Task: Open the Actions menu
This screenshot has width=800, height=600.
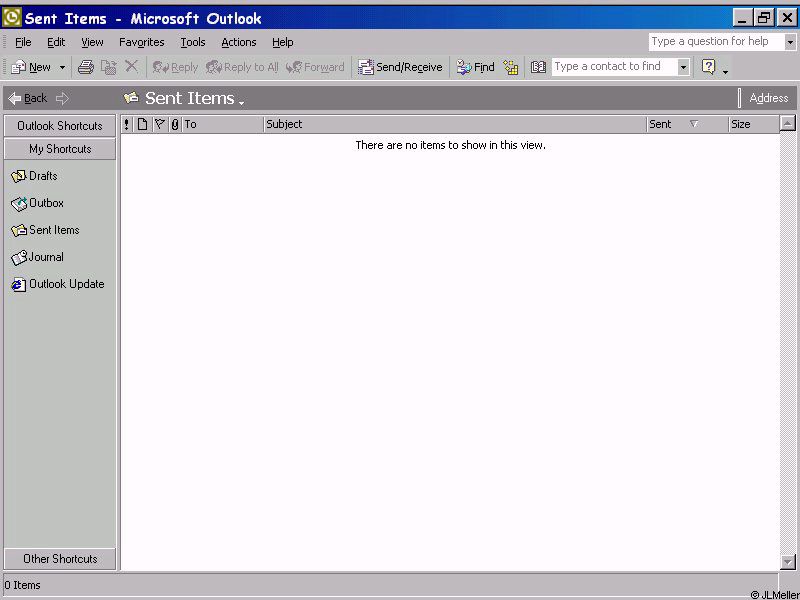Action: point(239,42)
